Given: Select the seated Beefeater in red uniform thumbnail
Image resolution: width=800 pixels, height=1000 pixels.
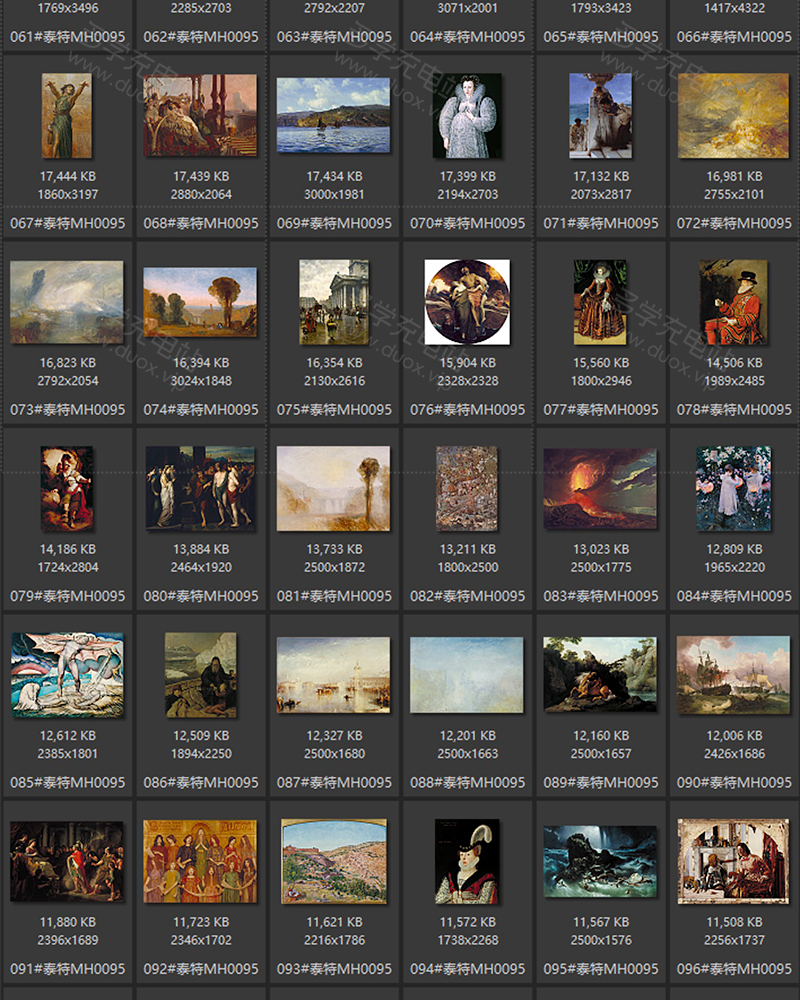Looking at the screenshot, I should click(733, 302).
